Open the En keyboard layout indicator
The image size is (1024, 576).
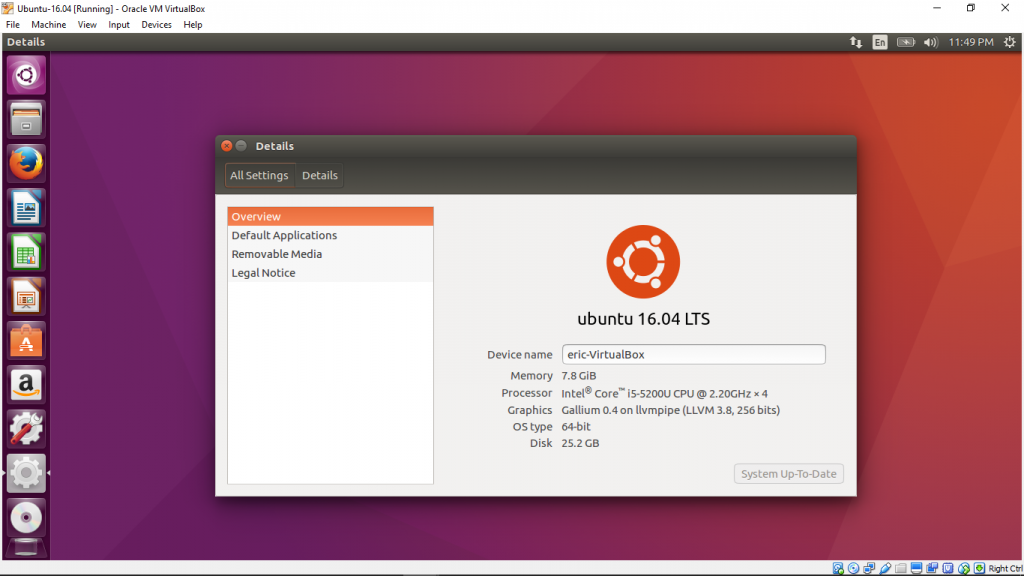880,42
